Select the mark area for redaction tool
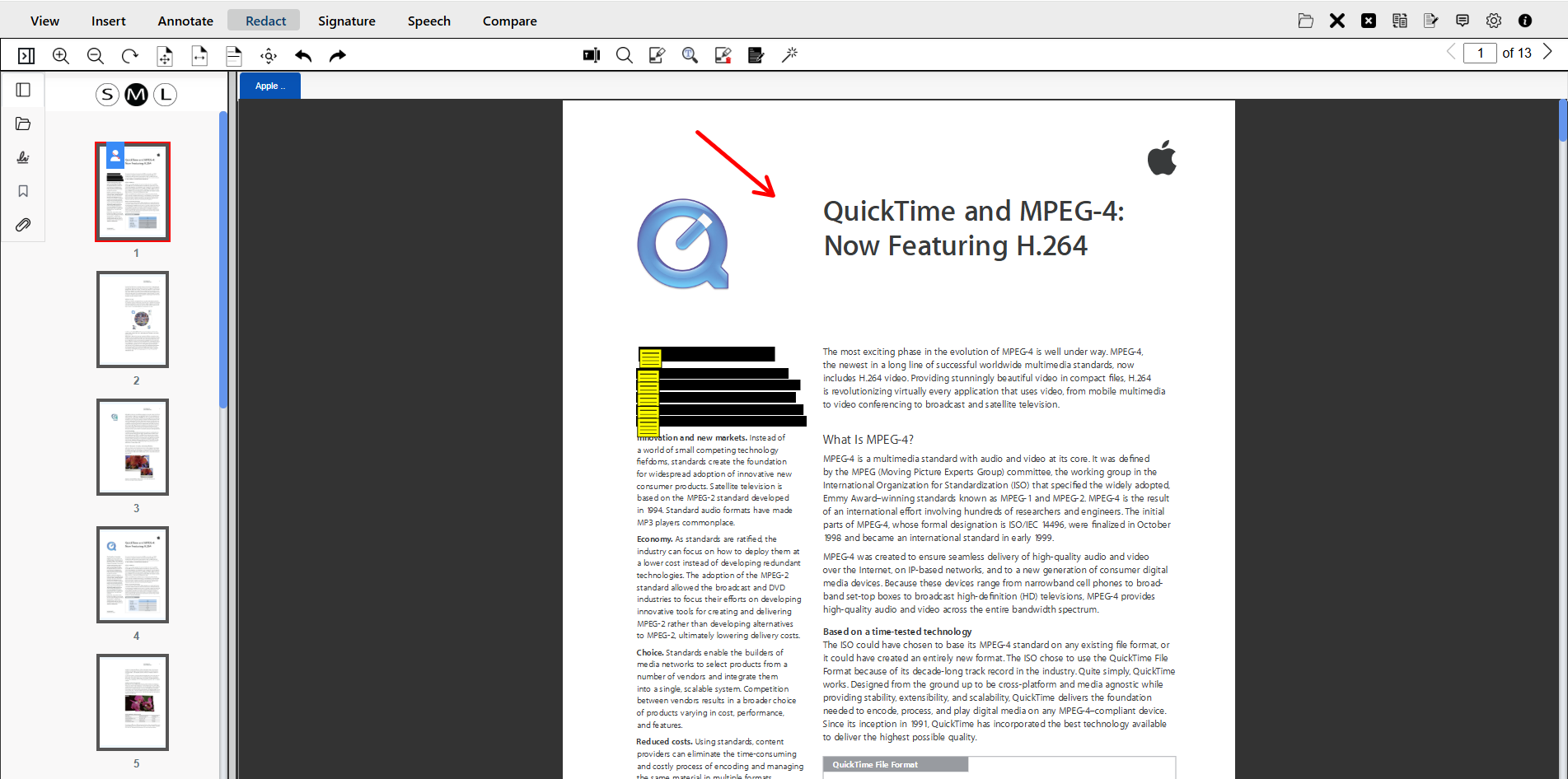The height and width of the screenshot is (779, 1568). (x=657, y=55)
